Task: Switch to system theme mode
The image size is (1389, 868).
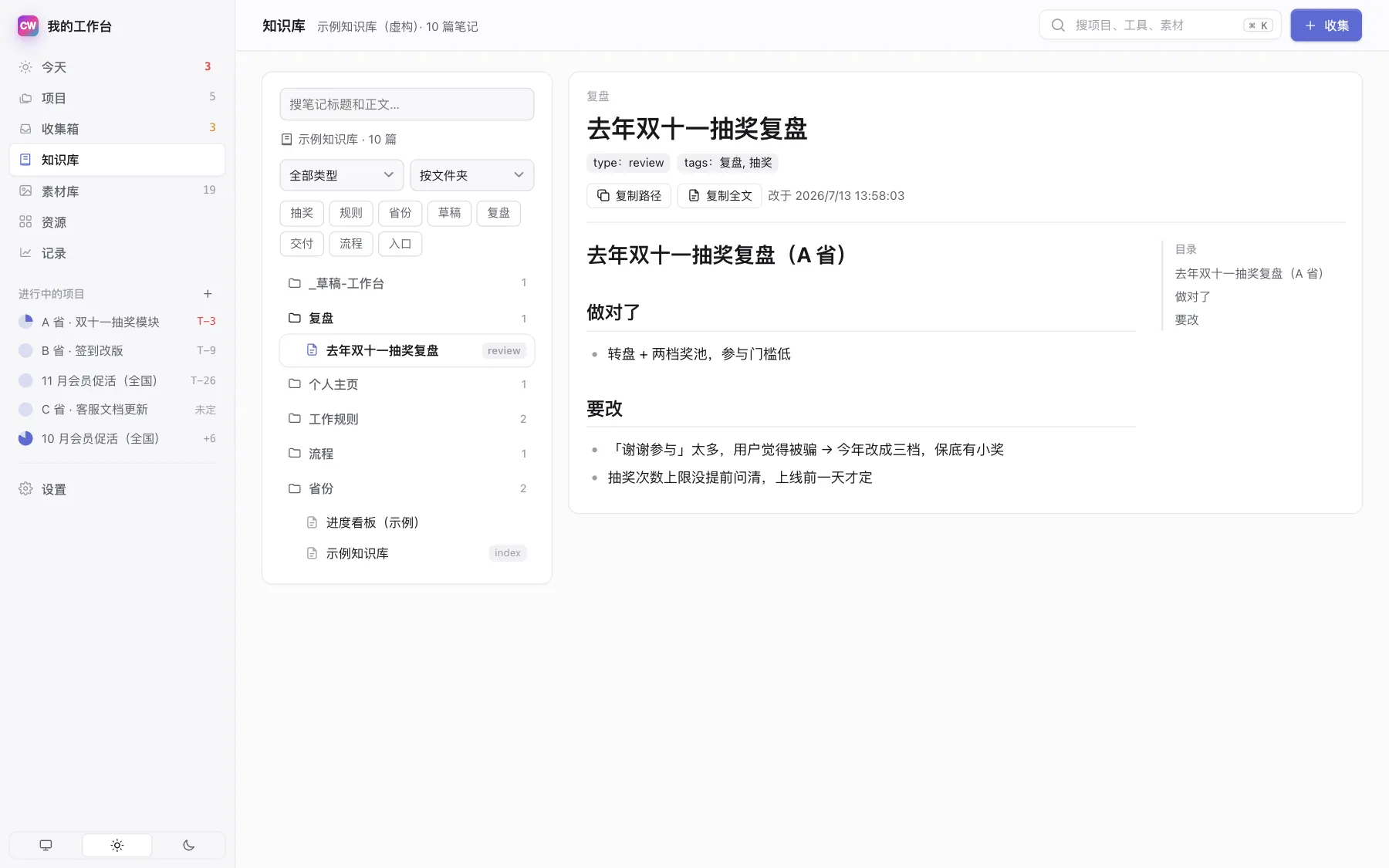Action: pos(46,845)
